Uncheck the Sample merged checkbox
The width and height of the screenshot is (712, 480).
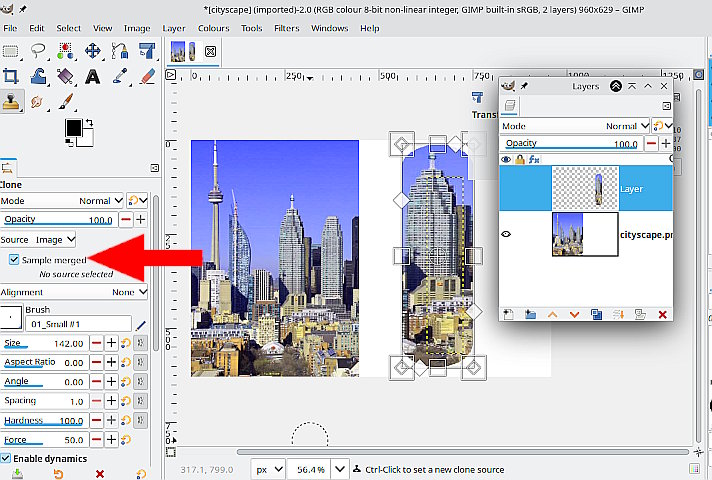13,260
